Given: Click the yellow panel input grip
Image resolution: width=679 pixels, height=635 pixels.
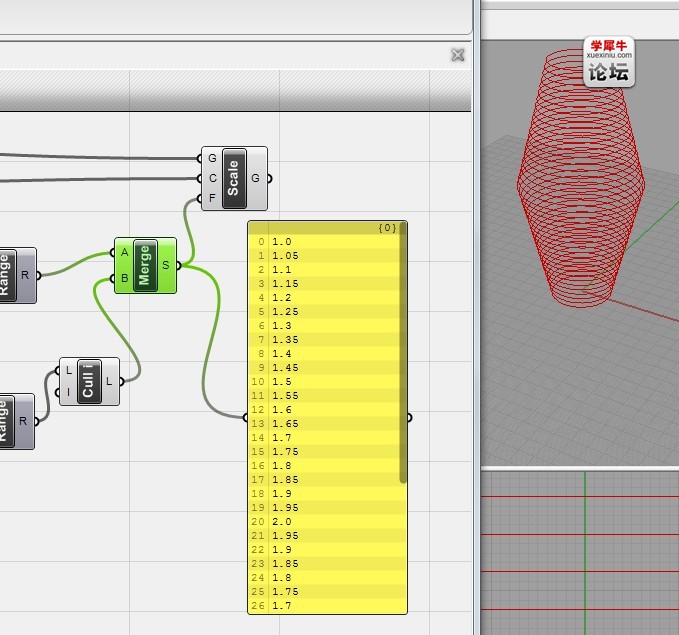Looking at the screenshot, I should point(246,418).
